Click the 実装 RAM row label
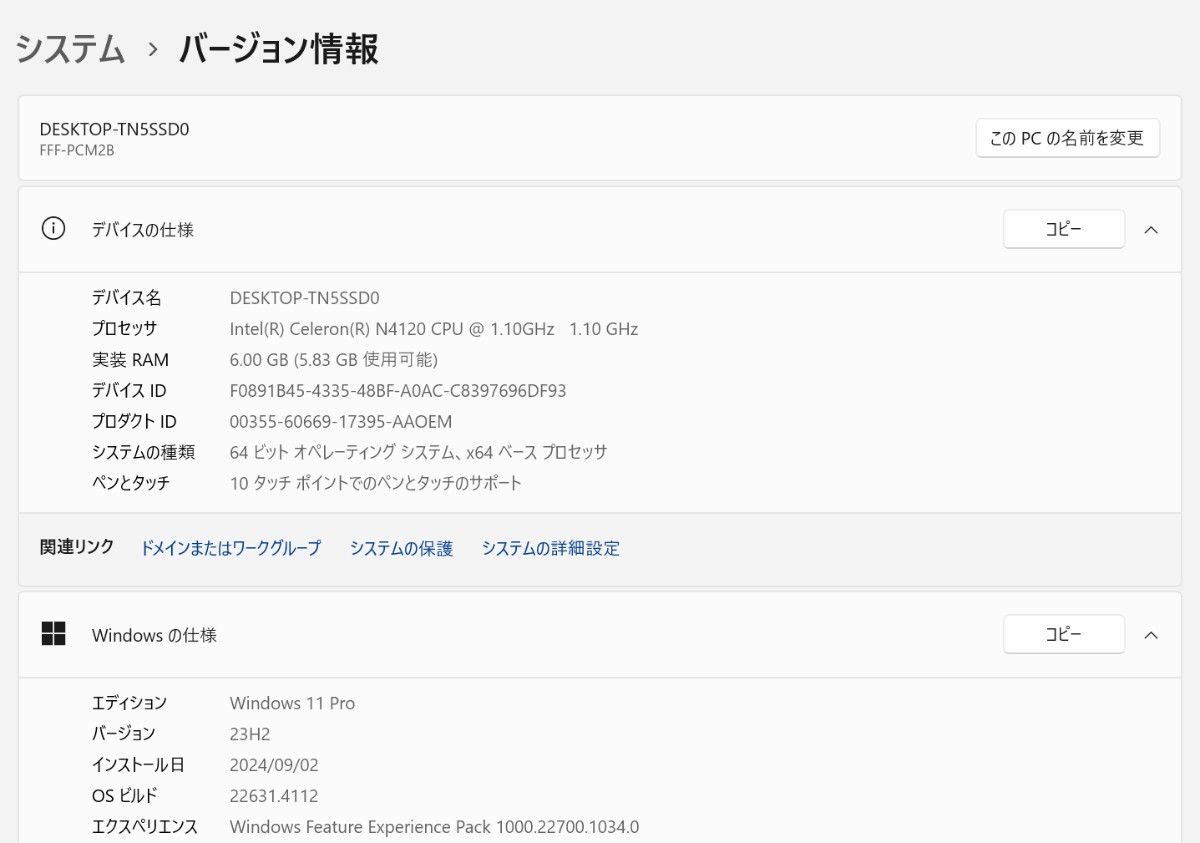1200x843 pixels. tap(130, 360)
